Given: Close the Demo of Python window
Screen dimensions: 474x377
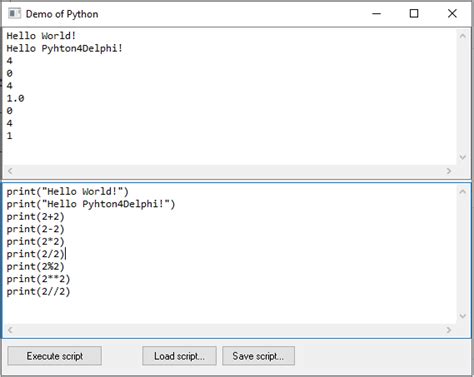Looking at the screenshot, I should pyautogui.click(x=452, y=14).
